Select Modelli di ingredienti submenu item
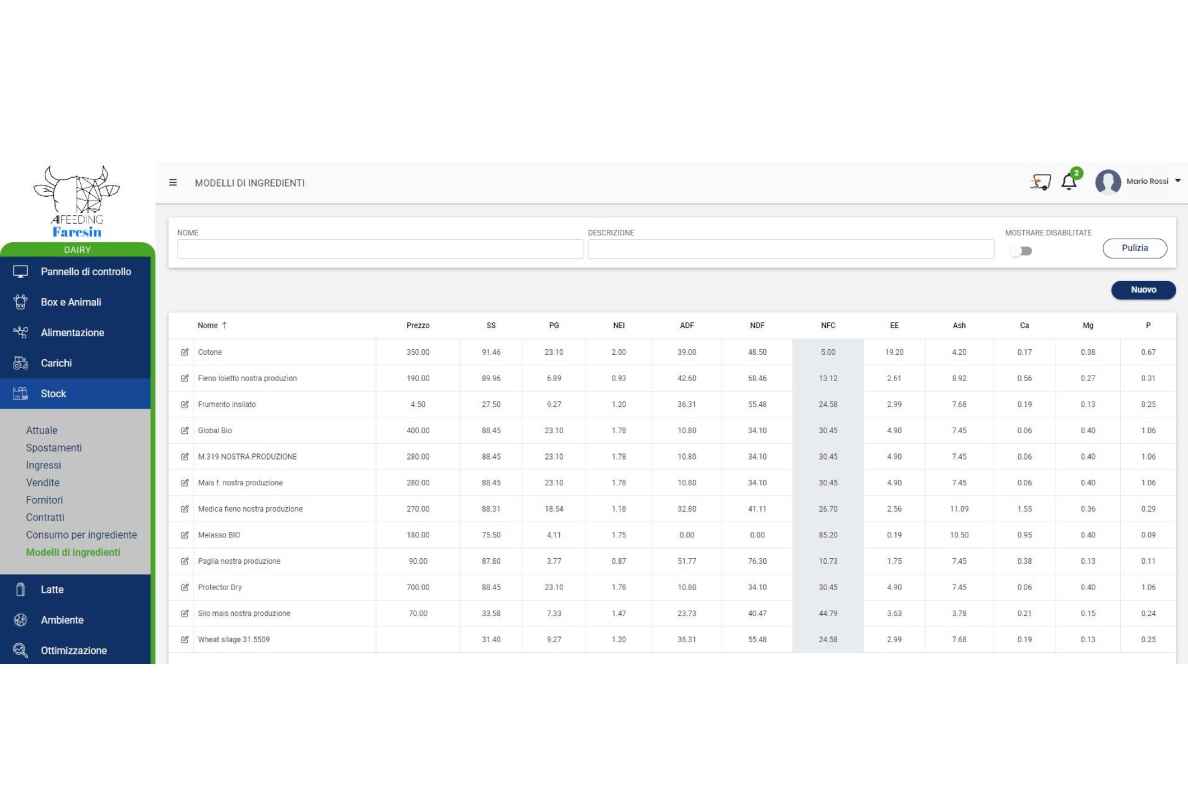 73,552
